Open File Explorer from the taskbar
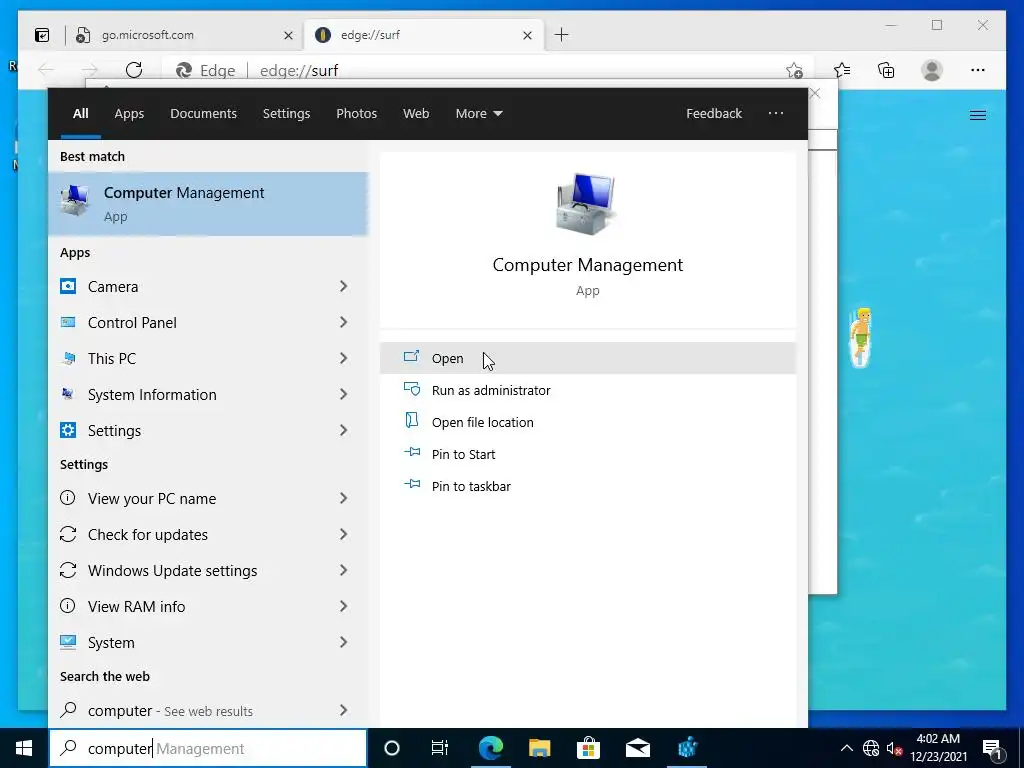 (x=539, y=748)
